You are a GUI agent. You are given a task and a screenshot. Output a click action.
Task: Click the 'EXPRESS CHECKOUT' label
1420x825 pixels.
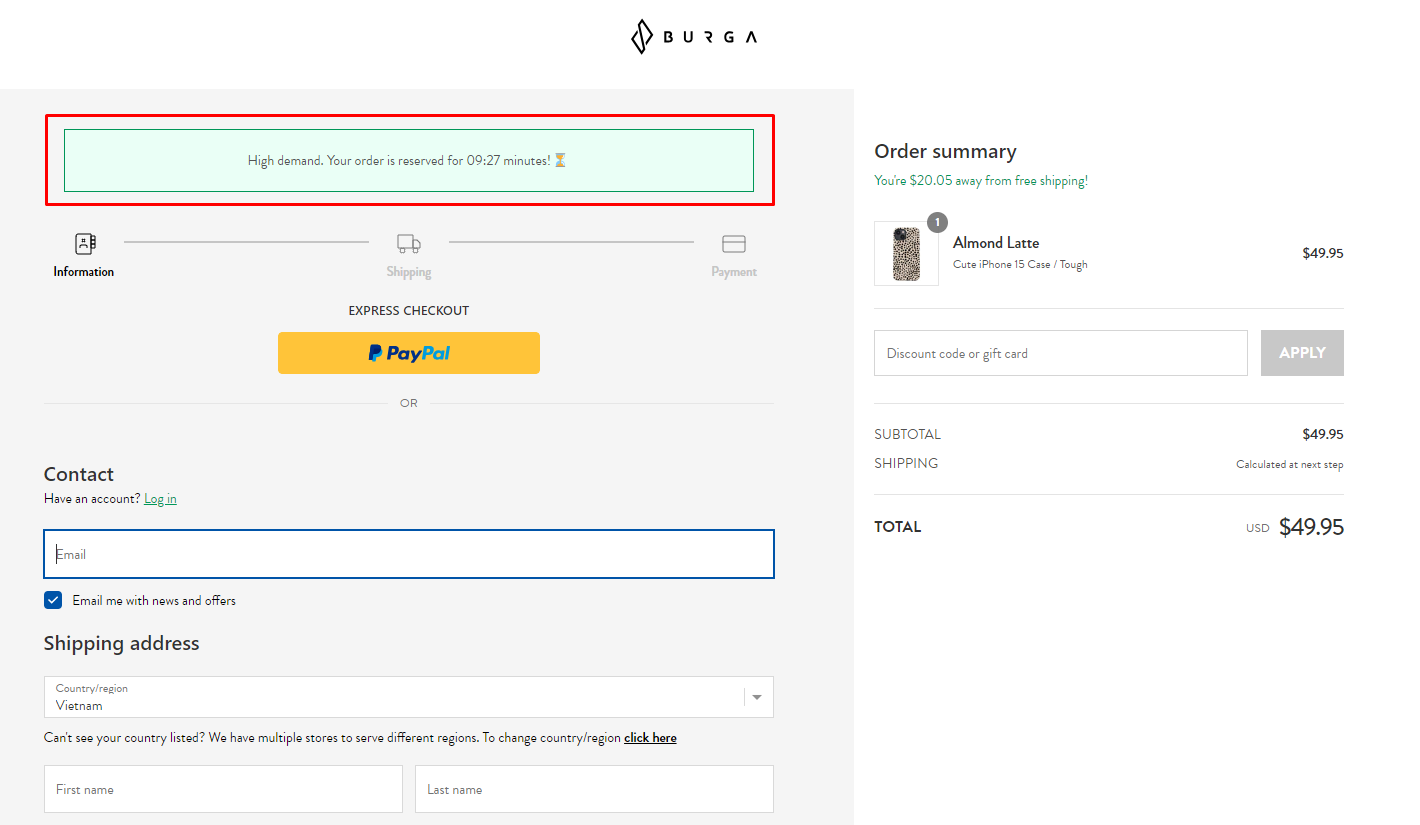pyautogui.click(x=409, y=311)
